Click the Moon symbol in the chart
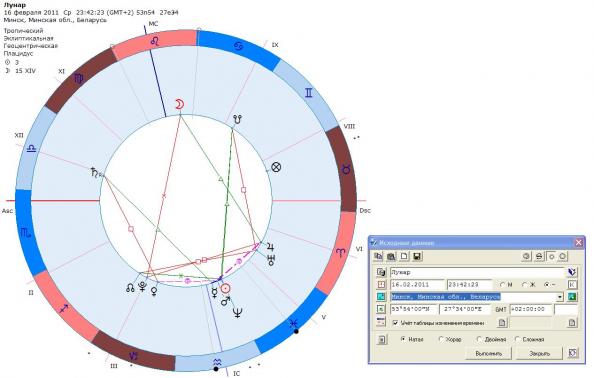The image size is (594, 378). point(179,104)
